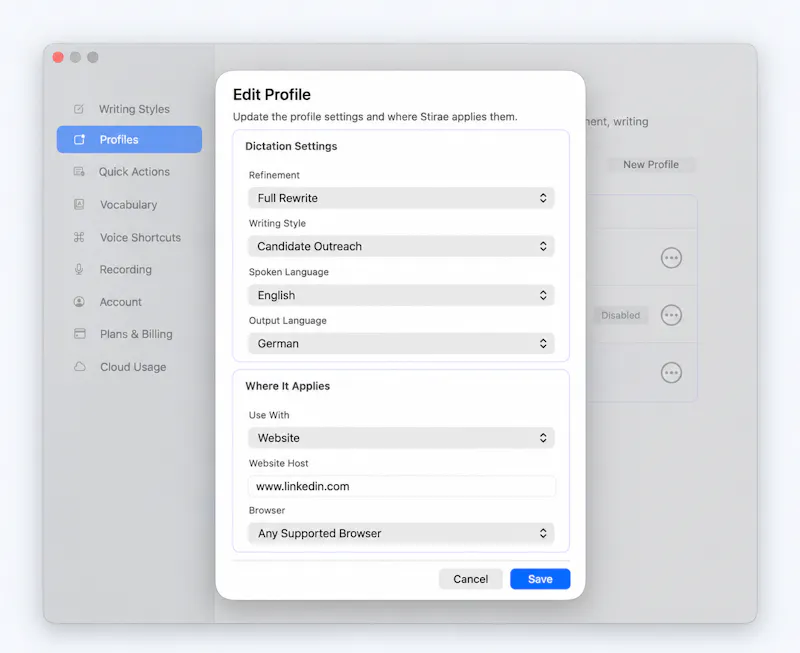Click the Quick Actions sidebar icon
Image resolution: width=800 pixels, height=653 pixels.
[x=79, y=172]
